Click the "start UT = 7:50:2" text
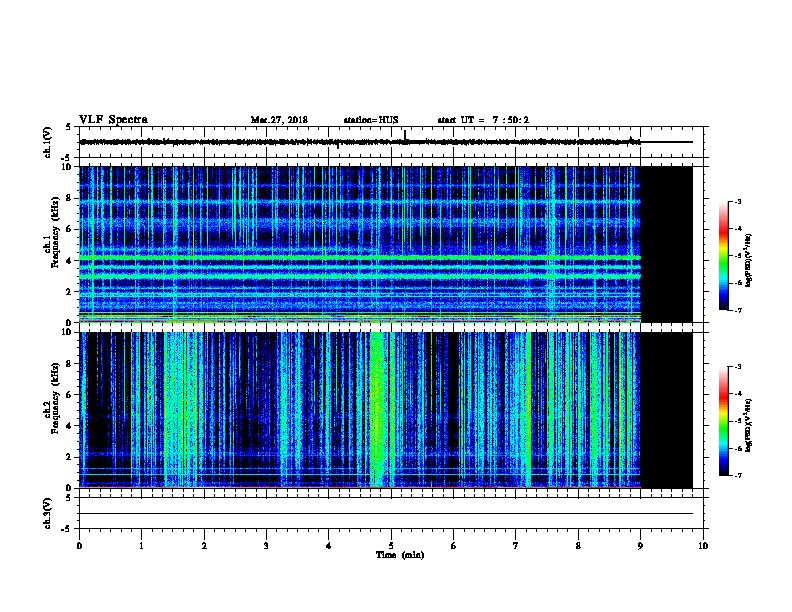This screenshot has width=792, height=612. click(483, 120)
